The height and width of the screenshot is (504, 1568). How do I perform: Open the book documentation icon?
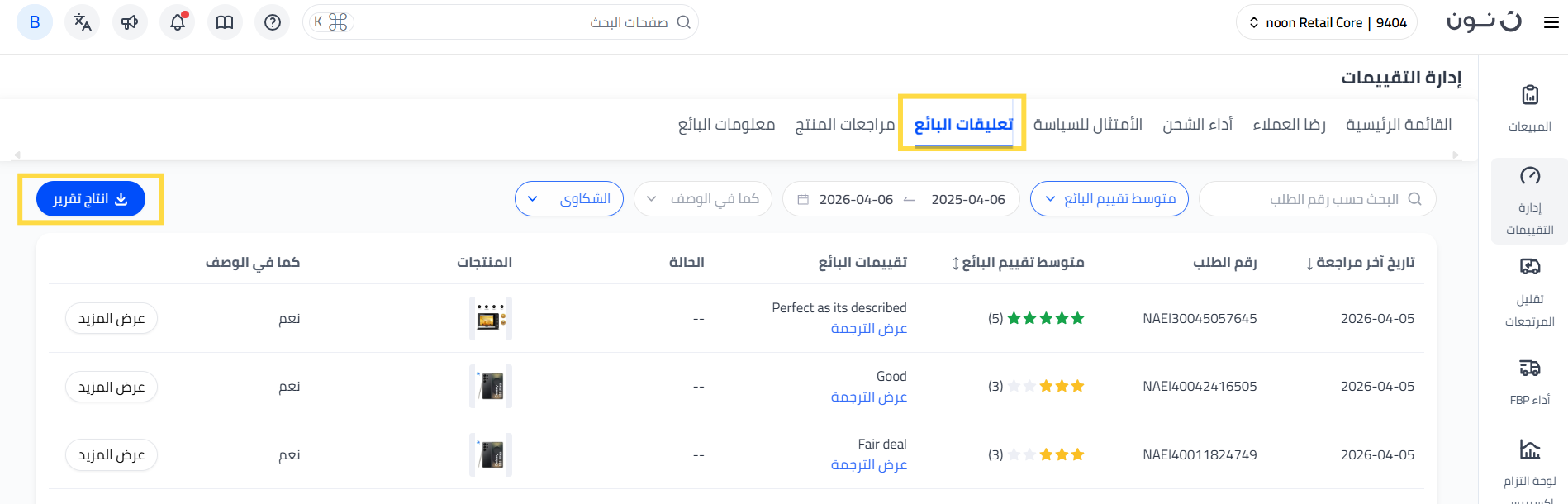point(225,22)
